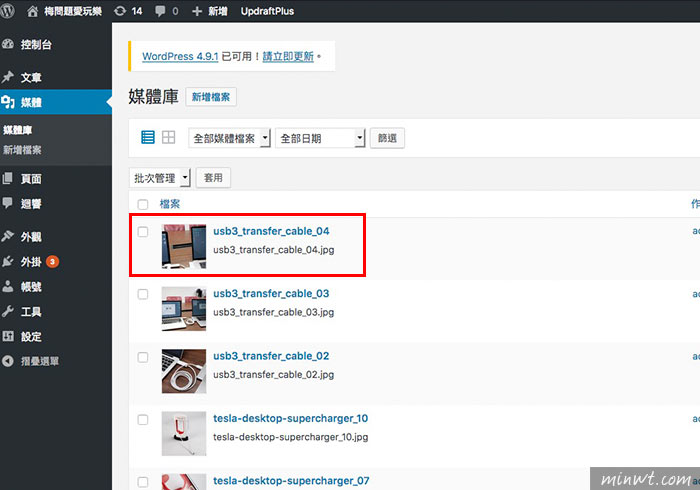Click the 套用 apply button
This screenshot has width=700, height=490.
[213, 178]
